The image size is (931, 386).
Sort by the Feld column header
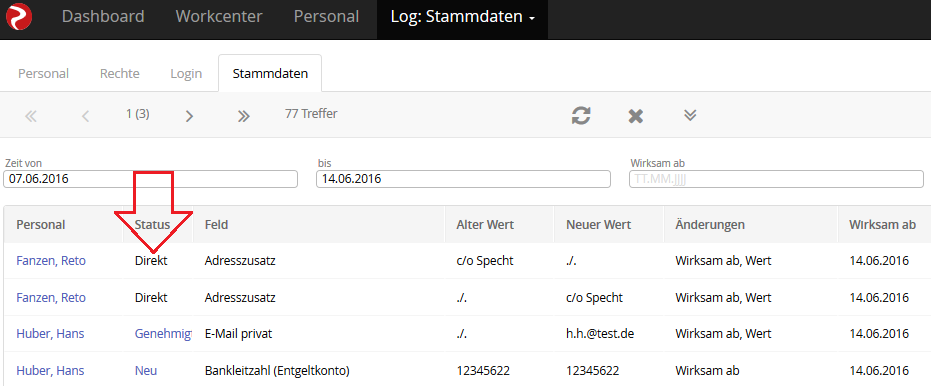216,225
